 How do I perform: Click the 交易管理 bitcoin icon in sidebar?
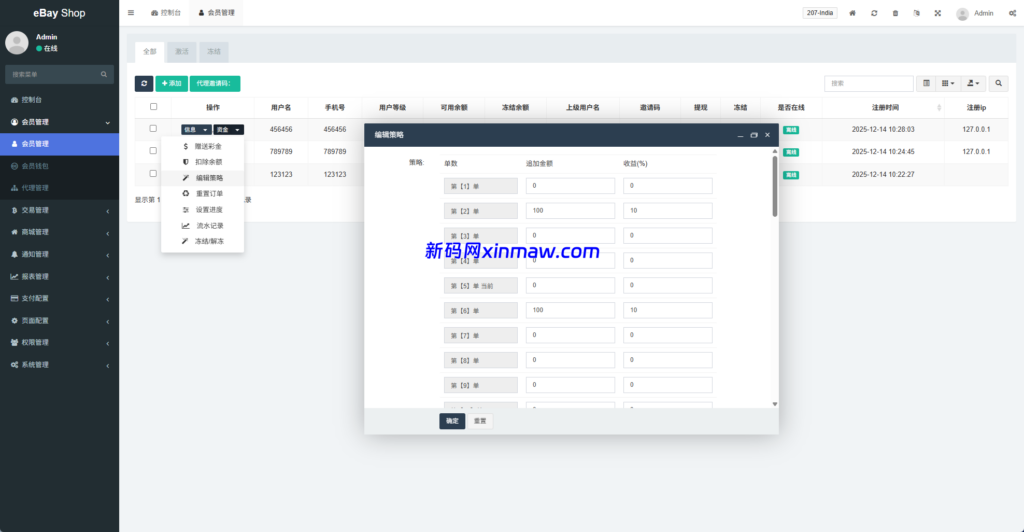14,210
